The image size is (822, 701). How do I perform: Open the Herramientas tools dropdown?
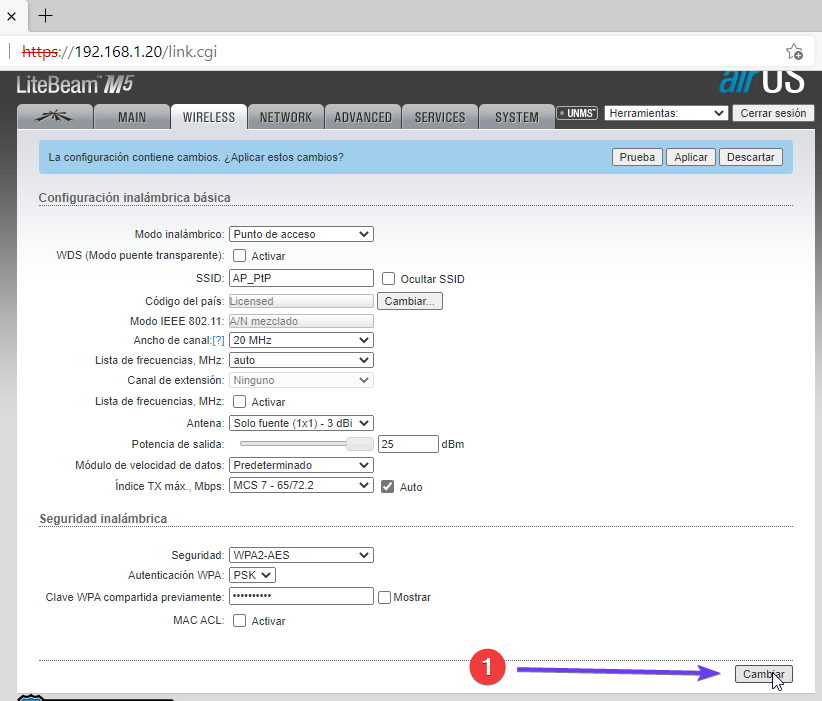pyautogui.click(x=666, y=114)
